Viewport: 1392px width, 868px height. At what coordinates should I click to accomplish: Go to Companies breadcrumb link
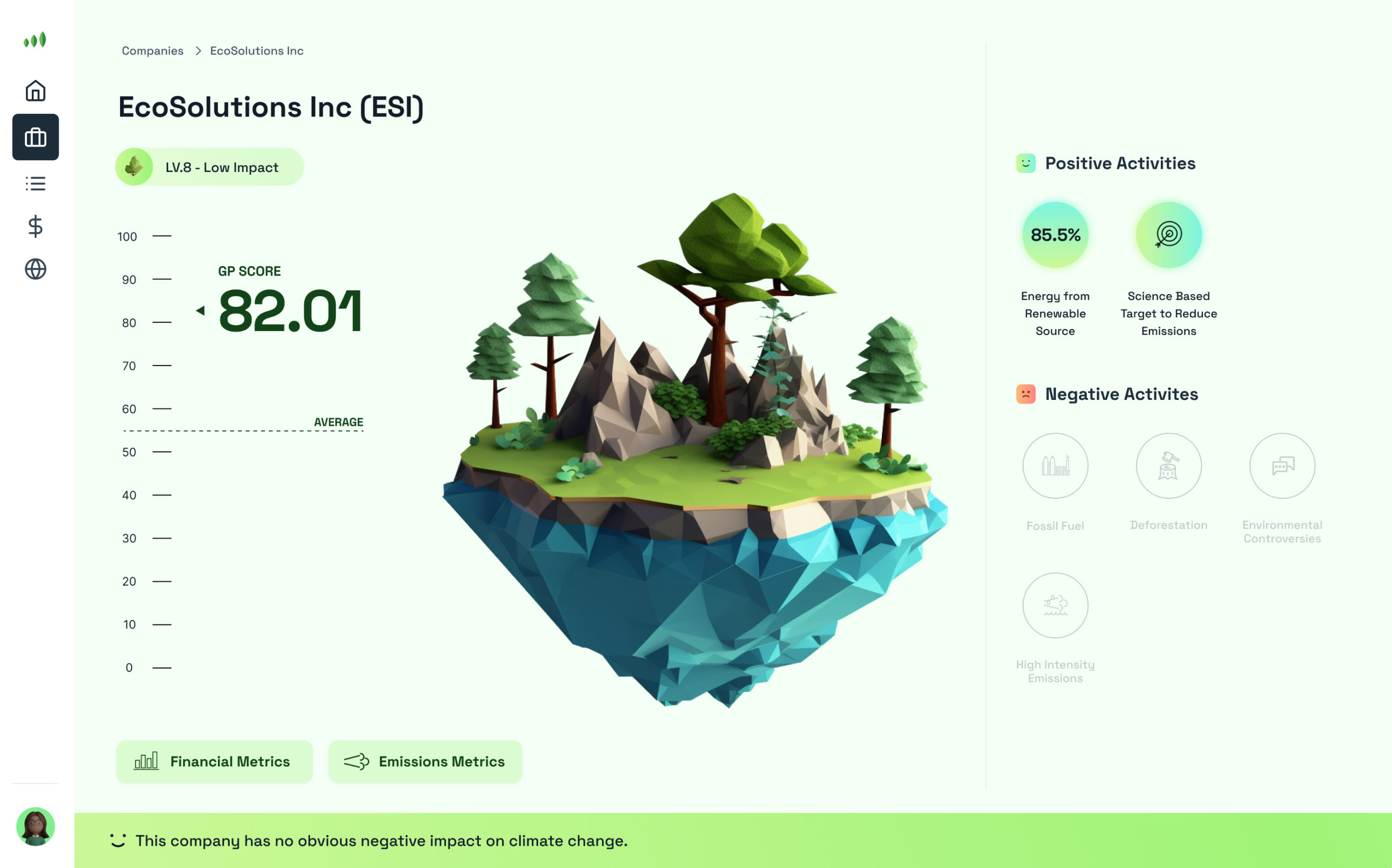(152, 51)
